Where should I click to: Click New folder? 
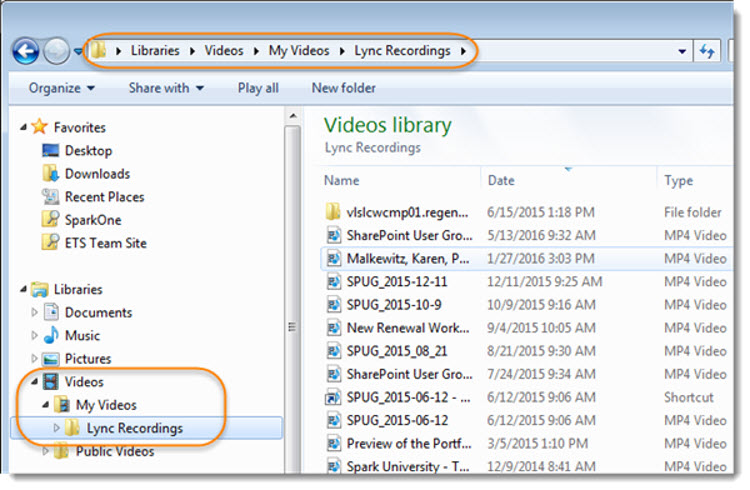[343, 88]
